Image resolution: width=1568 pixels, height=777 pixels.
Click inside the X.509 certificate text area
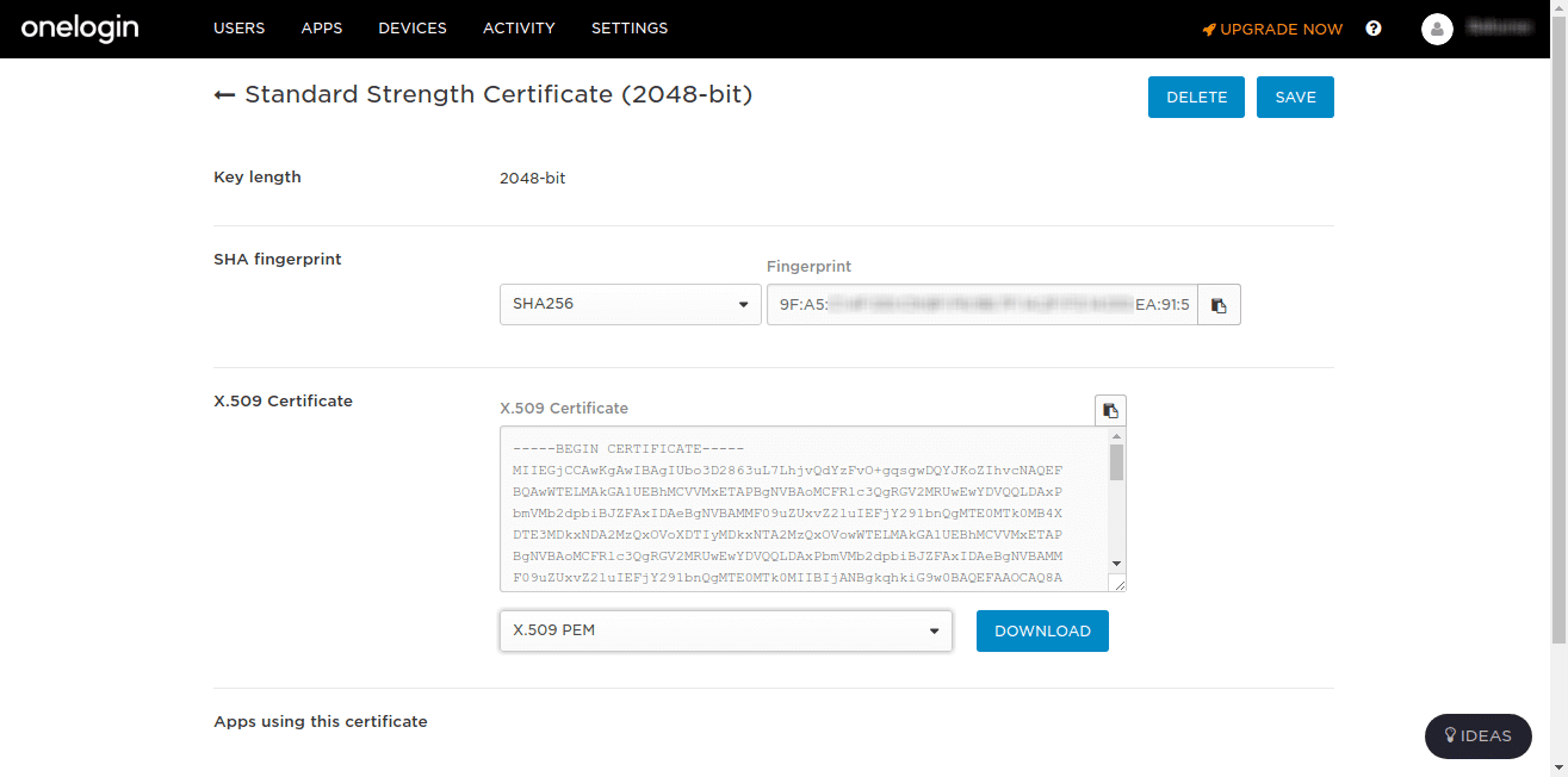tap(804, 509)
